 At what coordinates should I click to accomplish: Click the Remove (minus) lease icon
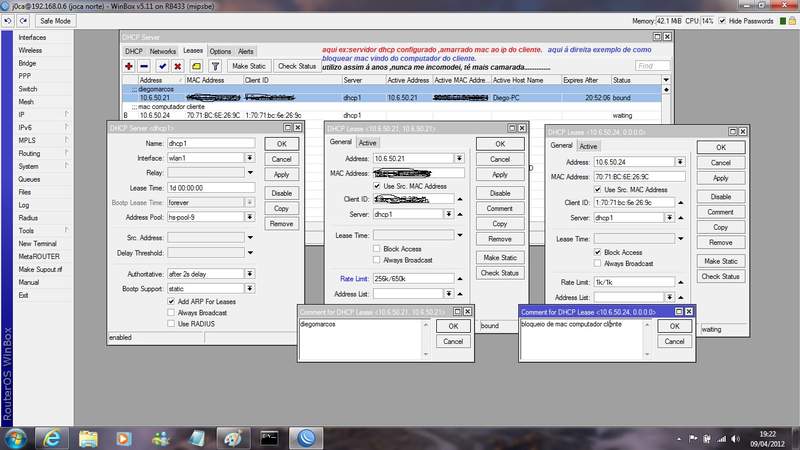tap(145, 66)
